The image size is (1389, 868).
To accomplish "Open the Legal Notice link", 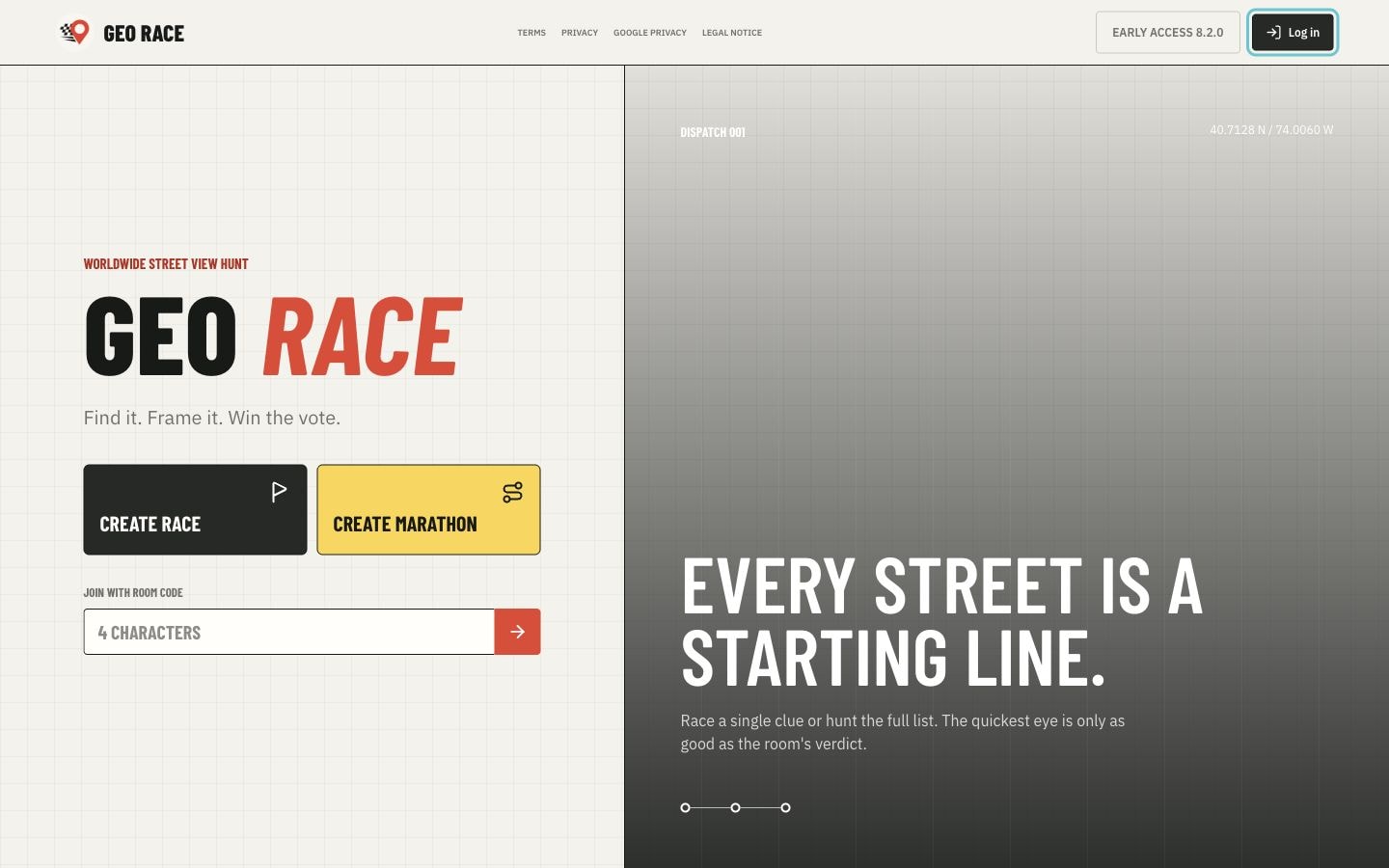I will (x=732, y=33).
